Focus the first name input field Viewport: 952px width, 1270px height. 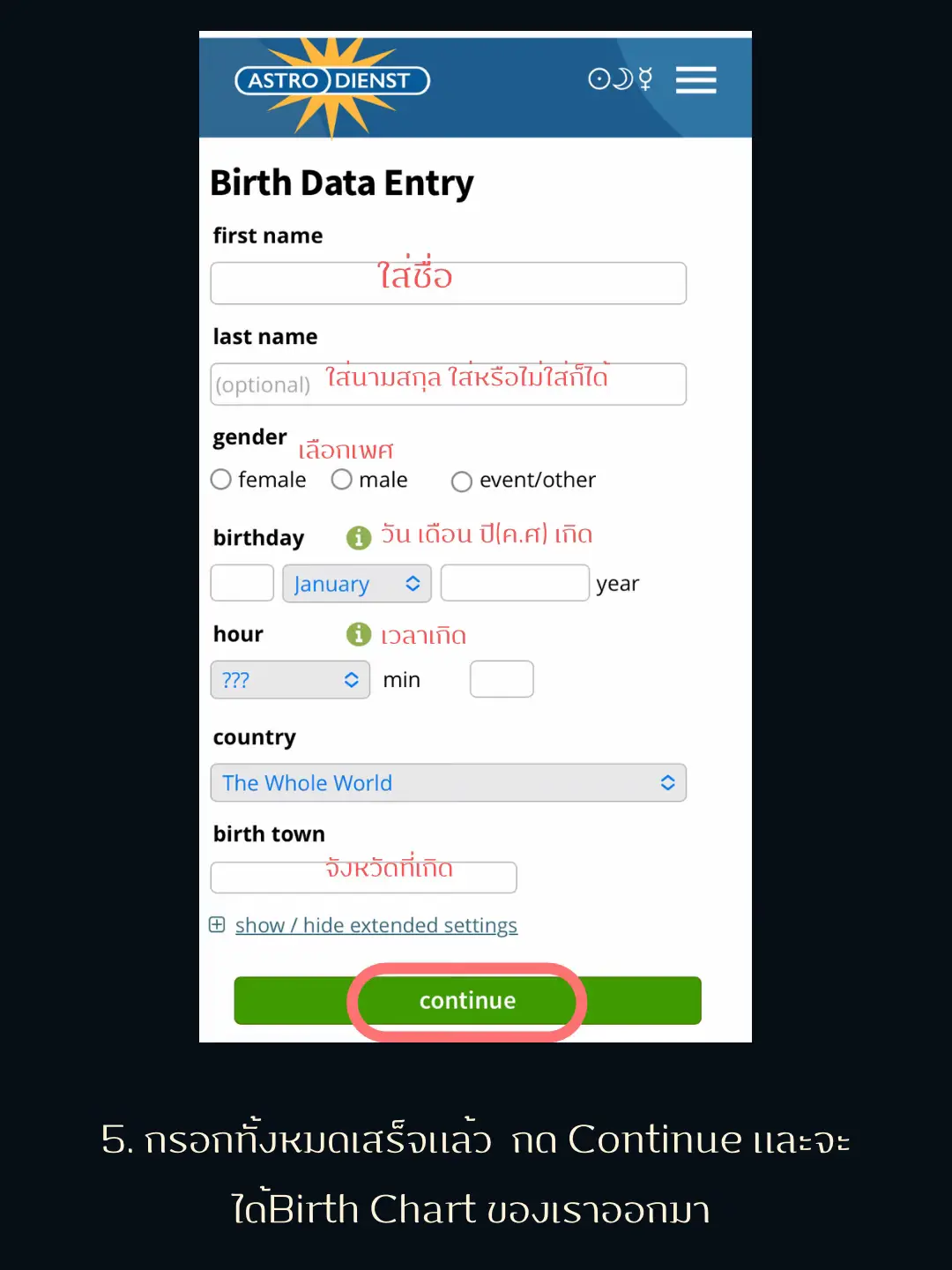(x=448, y=284)
